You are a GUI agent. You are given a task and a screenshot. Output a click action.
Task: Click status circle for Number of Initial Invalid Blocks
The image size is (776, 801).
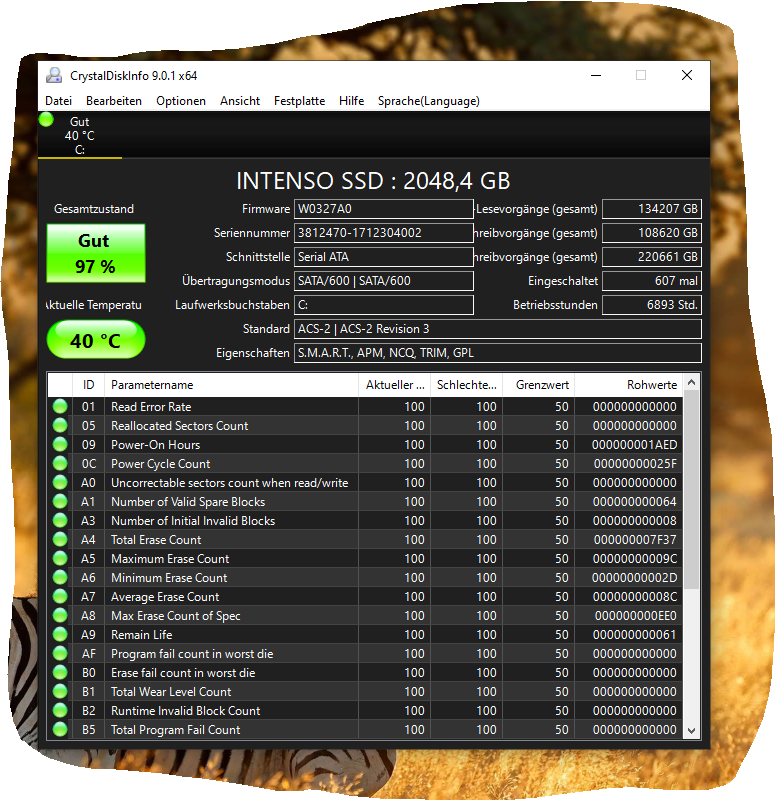click(60, 521)
